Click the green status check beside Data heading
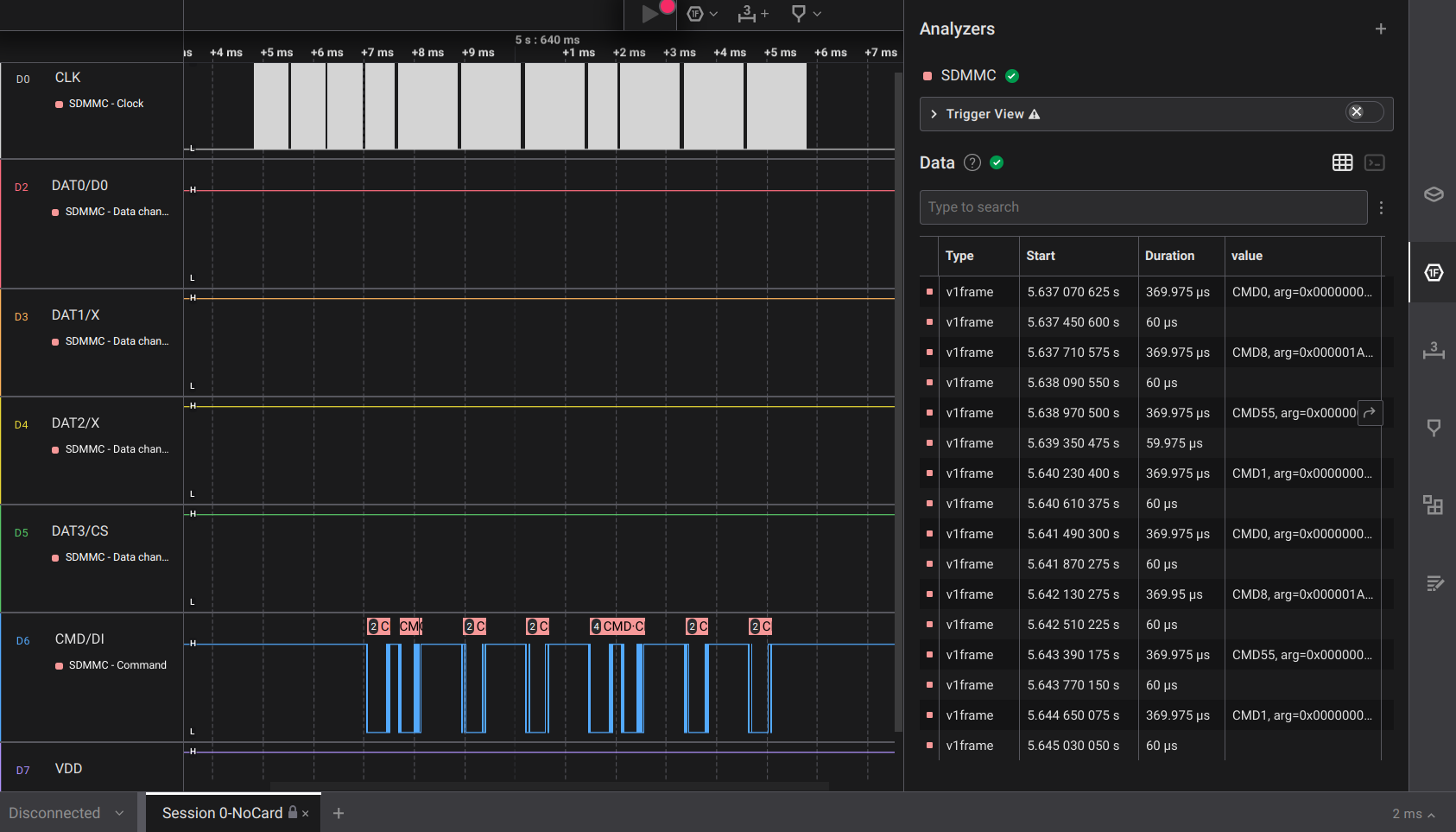Screen dimensions: 1456x832 point(997,162)
